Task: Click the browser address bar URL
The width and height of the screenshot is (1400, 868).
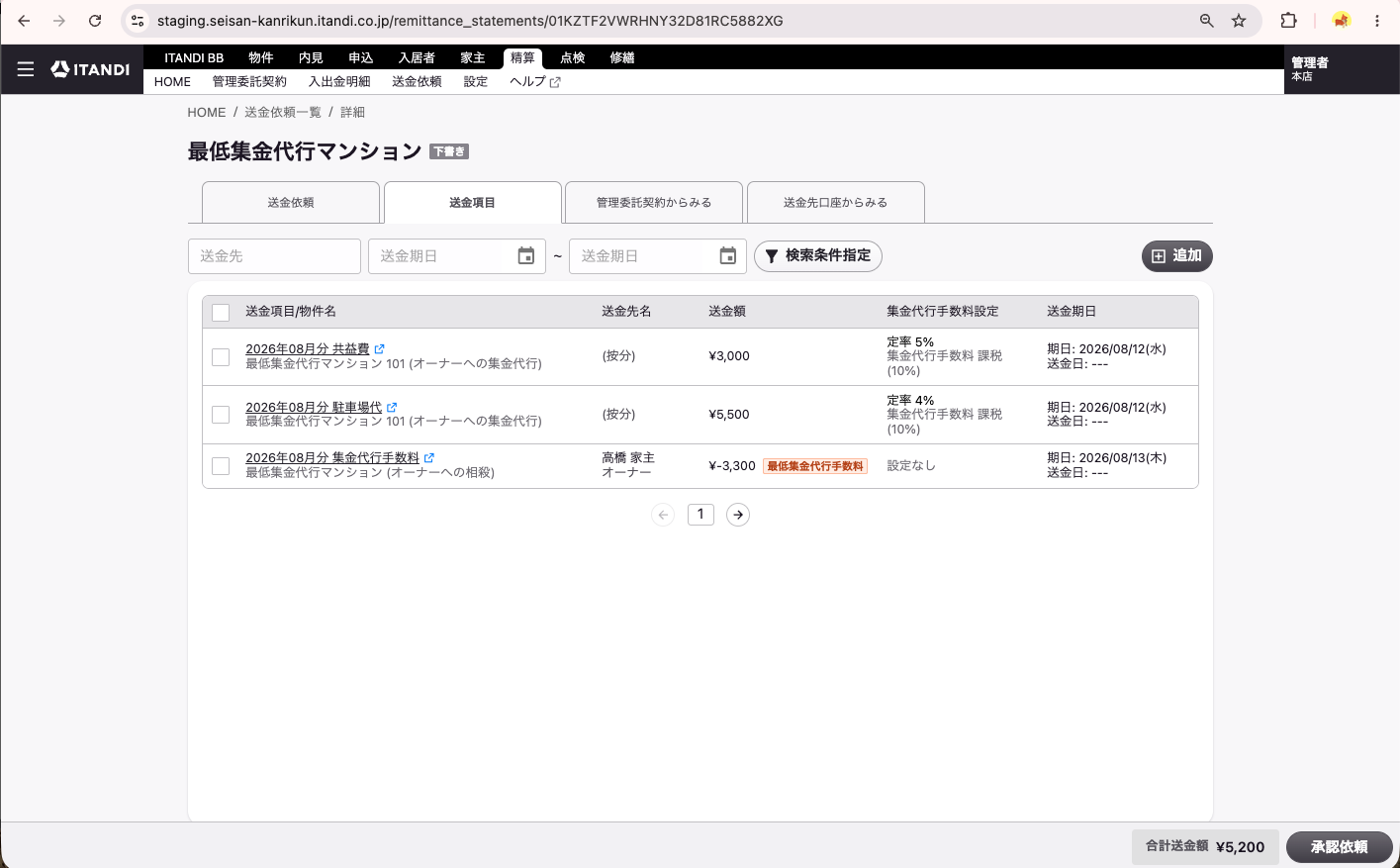Action: click(x=470, y=21)
